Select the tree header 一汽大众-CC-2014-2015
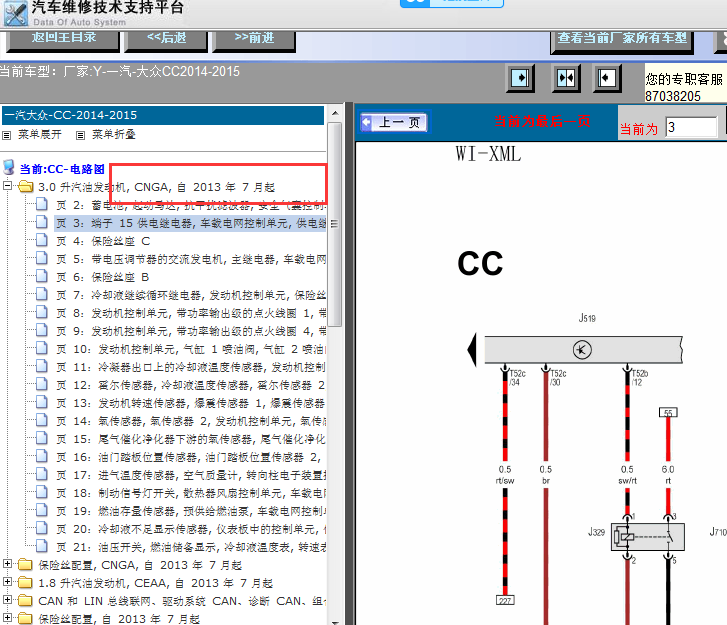727x625 pixels. pyautogui.click(x=163, y=115)
